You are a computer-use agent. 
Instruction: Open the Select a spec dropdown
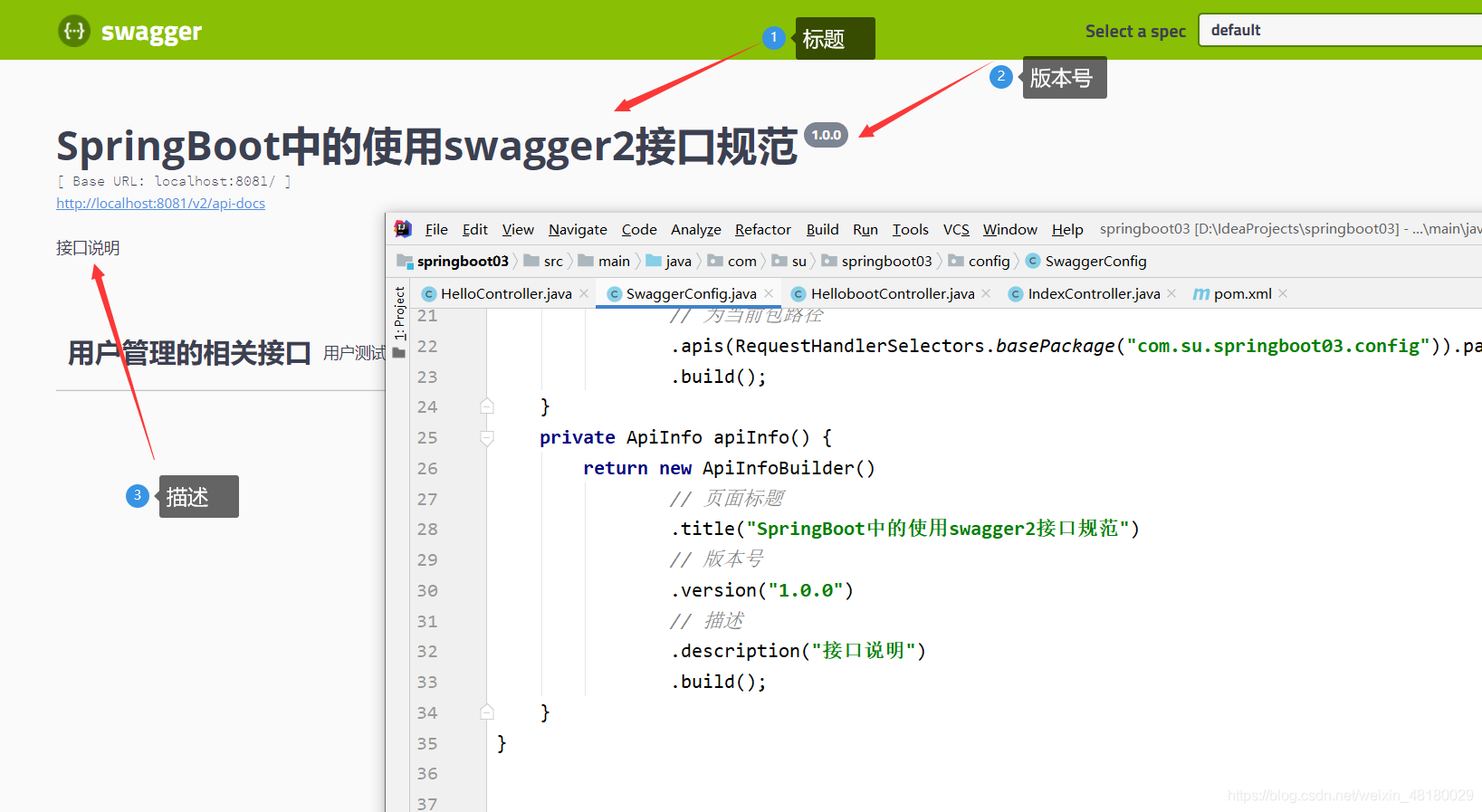tap(1340, 30)
